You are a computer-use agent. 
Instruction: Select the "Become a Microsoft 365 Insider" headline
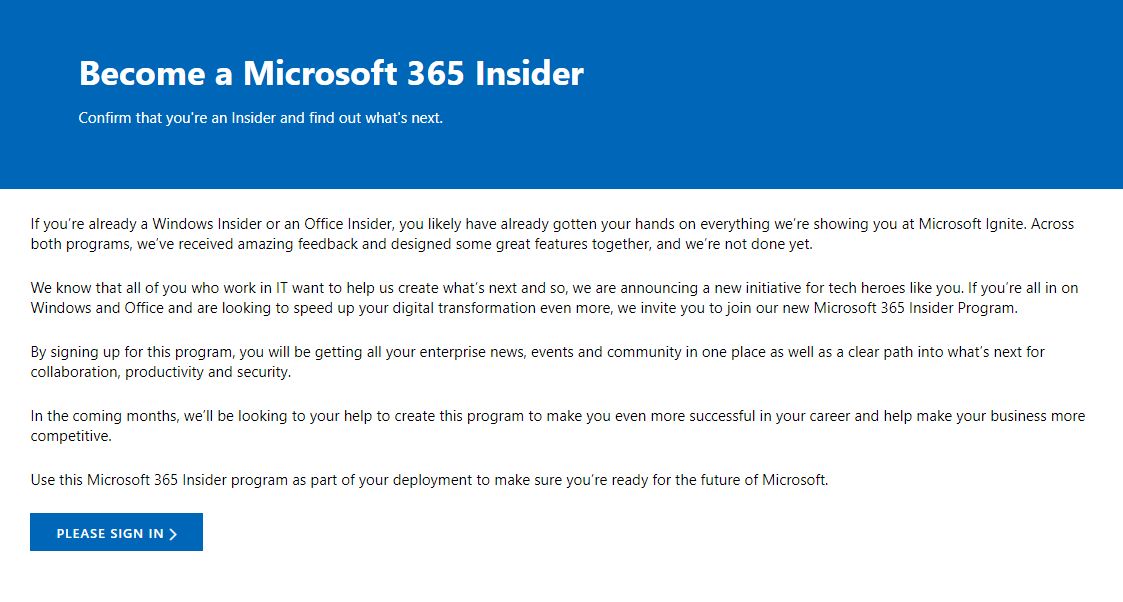(330, 73)
